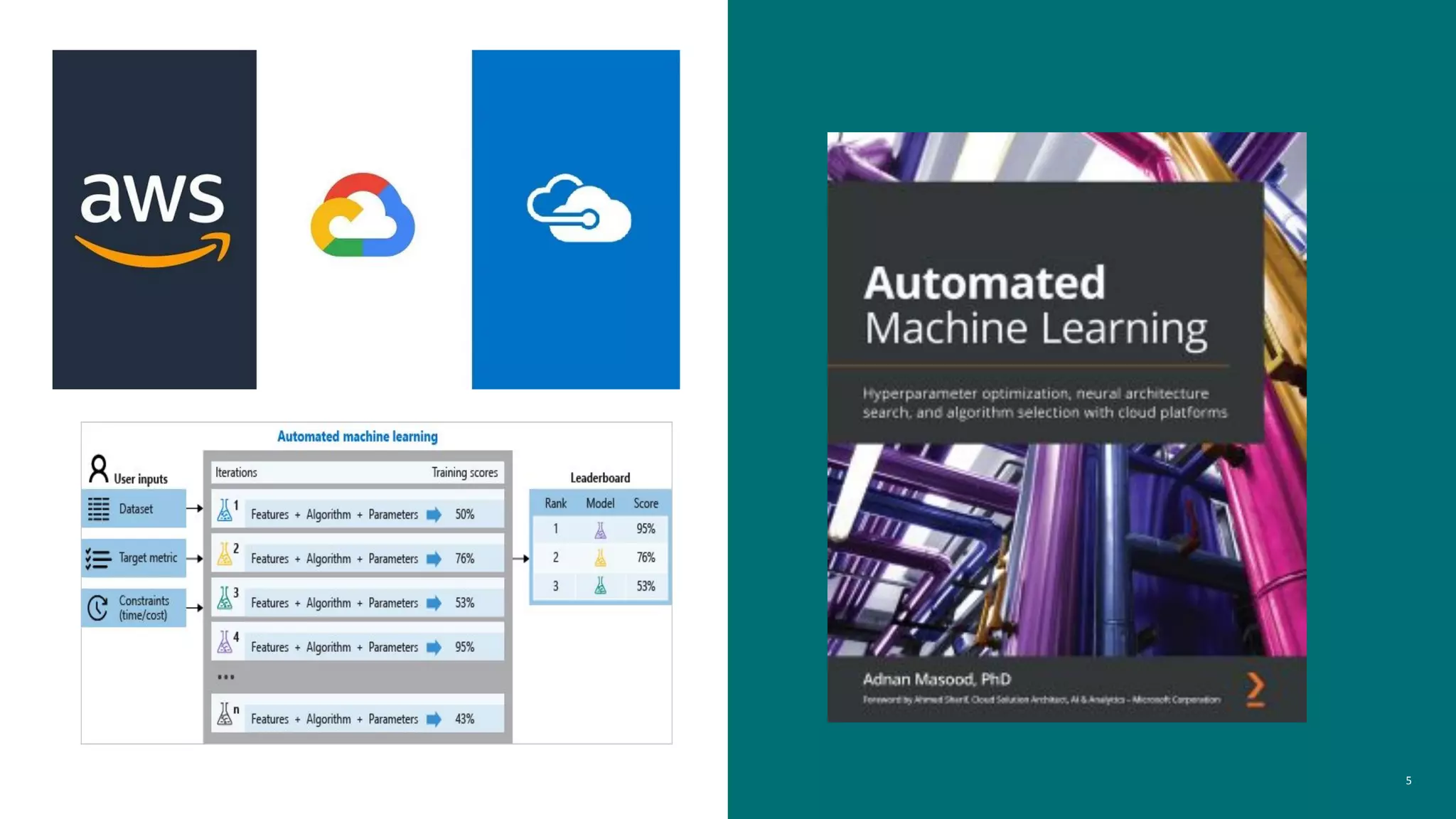This screenshot has height=819, width=1456.
Task: Click the Leaderboard heading
Action: pos(599,478)
